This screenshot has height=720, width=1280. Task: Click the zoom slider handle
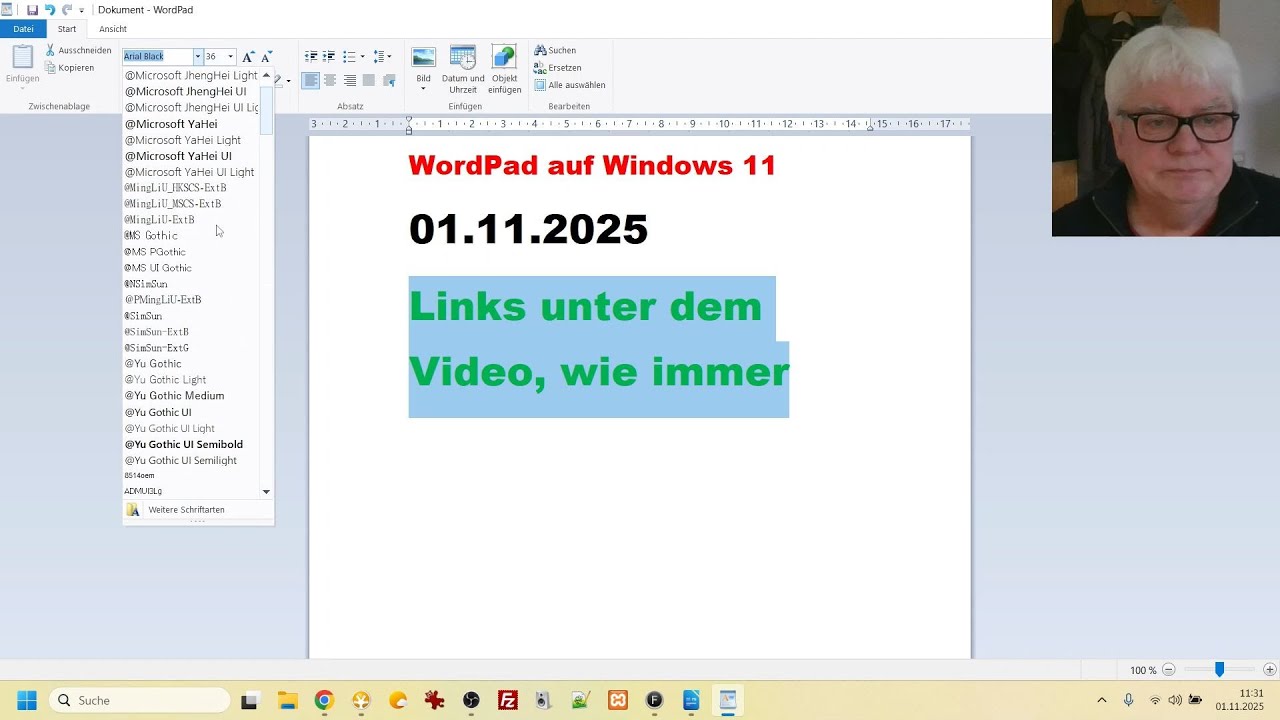(x=1219, y=670)
